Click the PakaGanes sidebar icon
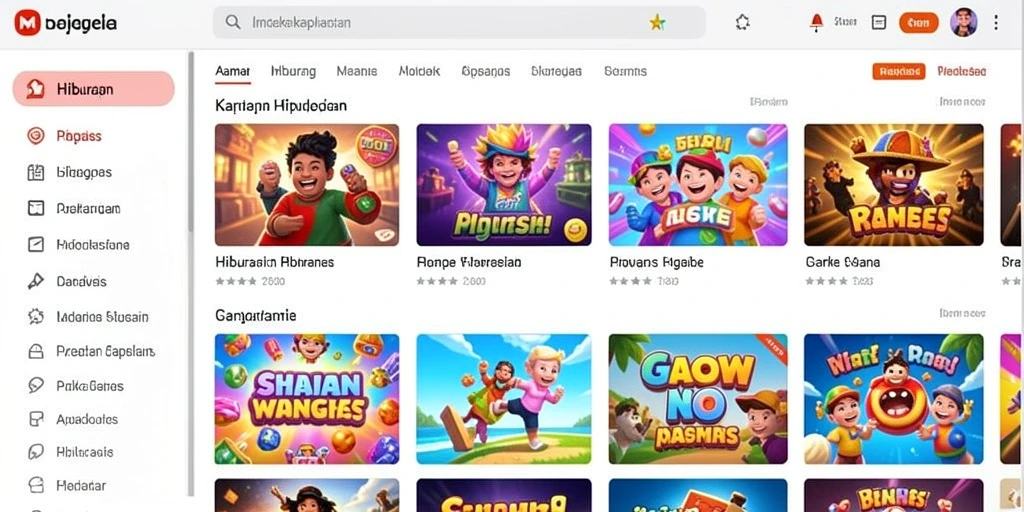This screenshot has width=1024, height=512. point(35,385)
